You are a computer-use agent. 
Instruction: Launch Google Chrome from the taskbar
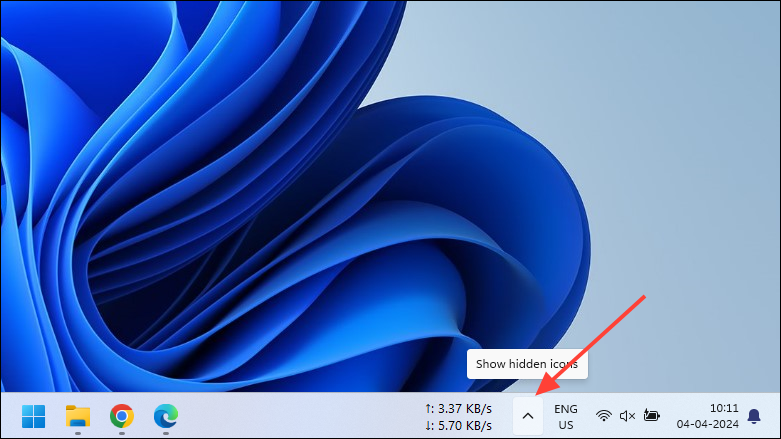pyautogui.click(x=122, y=416)
